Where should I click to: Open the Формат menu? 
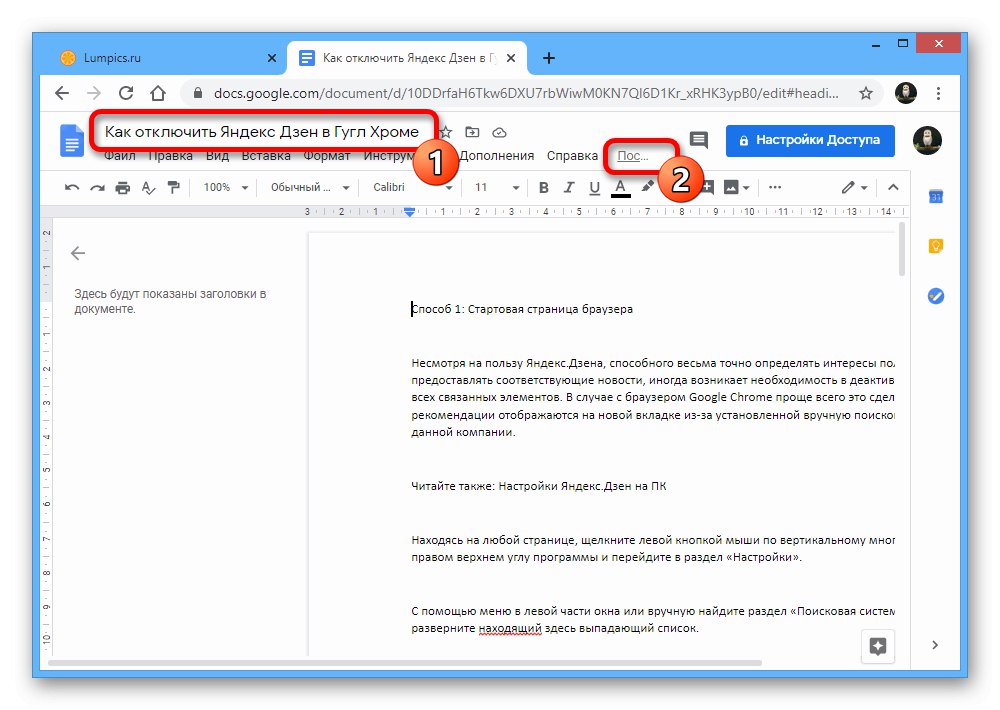click(327, 156)
